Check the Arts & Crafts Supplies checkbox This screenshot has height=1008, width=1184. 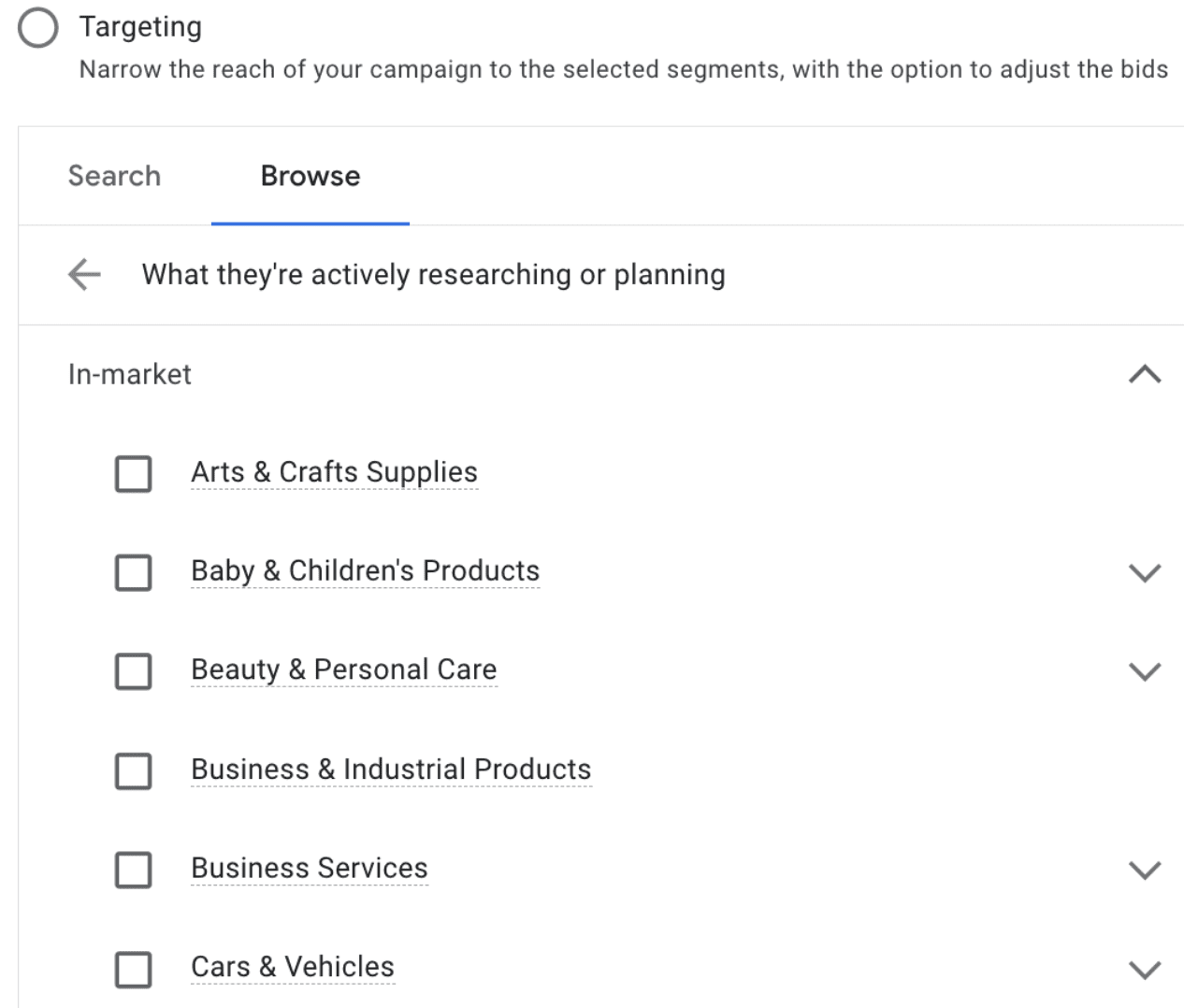133,474
